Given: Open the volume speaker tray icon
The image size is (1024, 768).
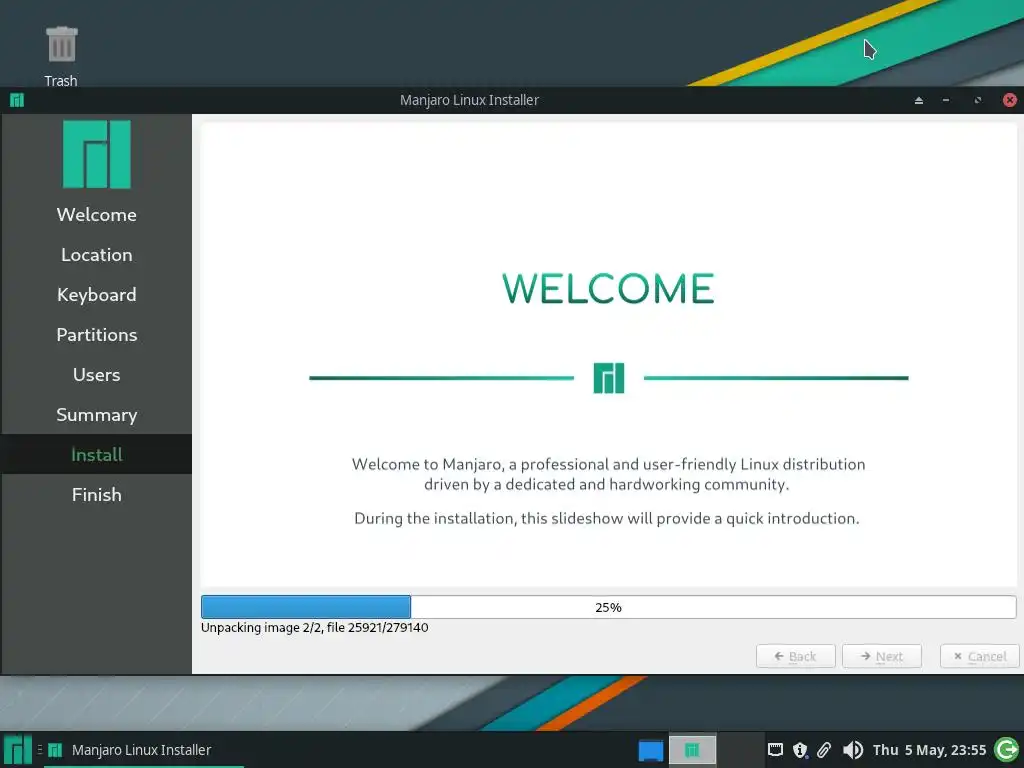Looking at the screenshot, I should [852, 750].
